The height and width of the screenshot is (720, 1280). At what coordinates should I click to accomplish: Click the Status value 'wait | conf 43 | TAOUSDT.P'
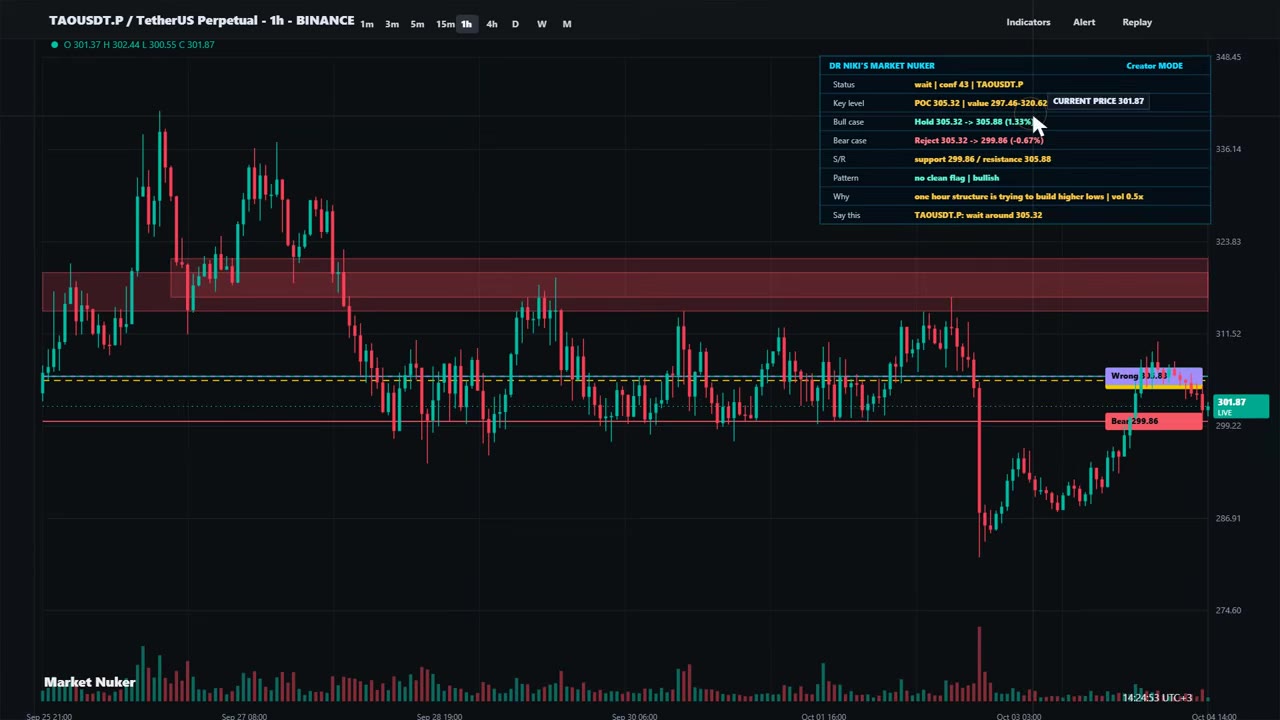tap(968, 85)
